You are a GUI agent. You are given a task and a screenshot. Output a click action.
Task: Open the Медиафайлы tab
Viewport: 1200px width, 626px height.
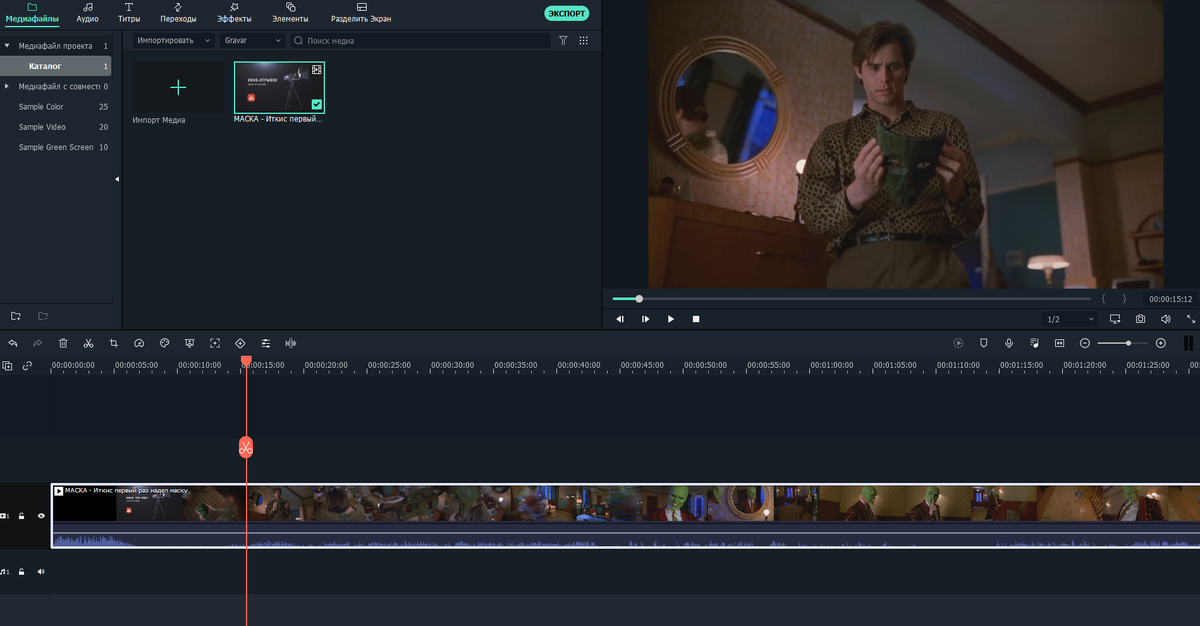coord(32,13)
